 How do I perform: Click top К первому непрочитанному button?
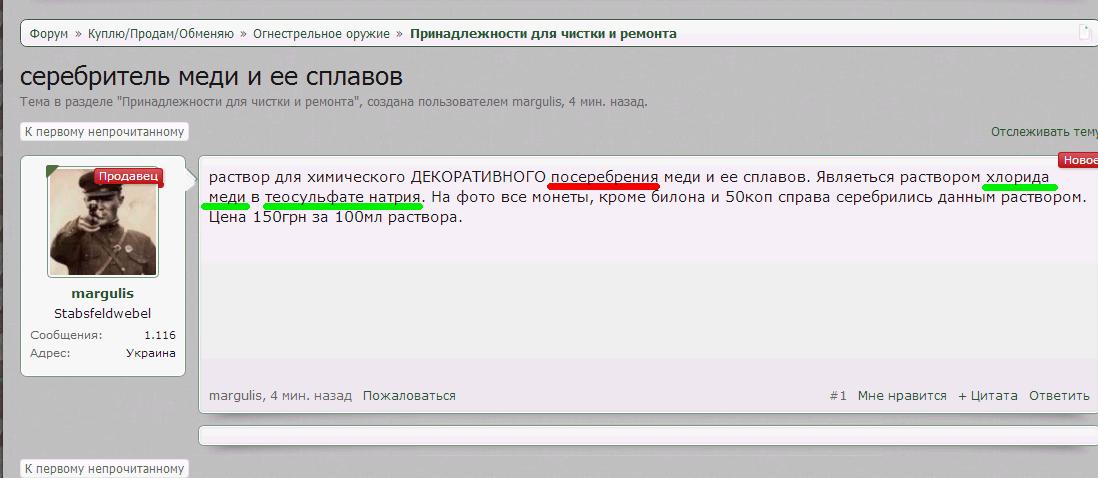click(105, 131)
